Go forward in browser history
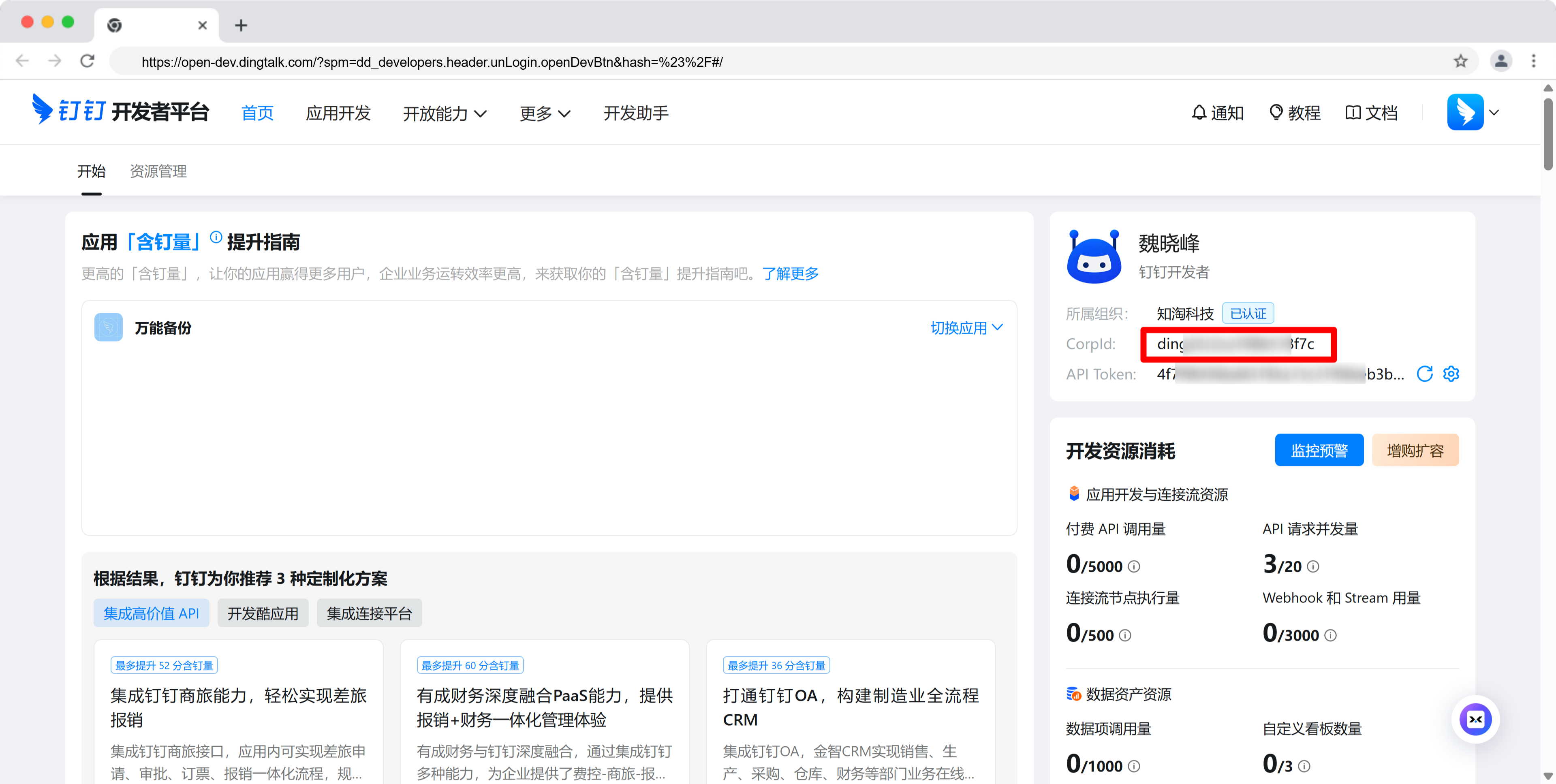 (x=55, y=61)
